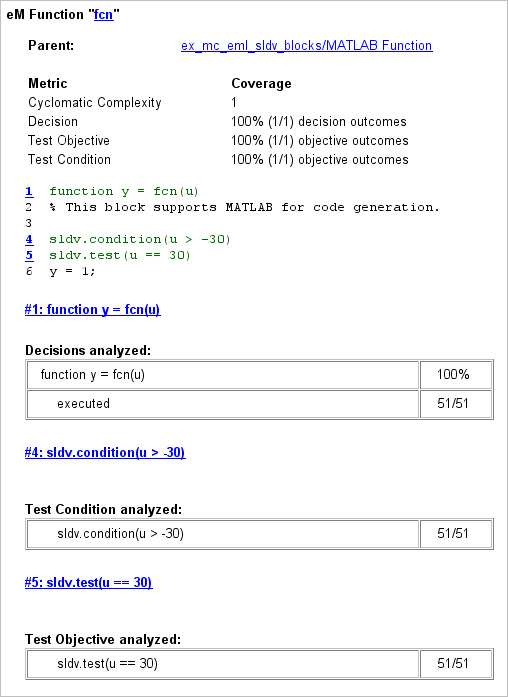The width and height of the screenshot is (508, 697).
Task: Open "#1: function y = fcn(u)" link
Action: point(92,309)
